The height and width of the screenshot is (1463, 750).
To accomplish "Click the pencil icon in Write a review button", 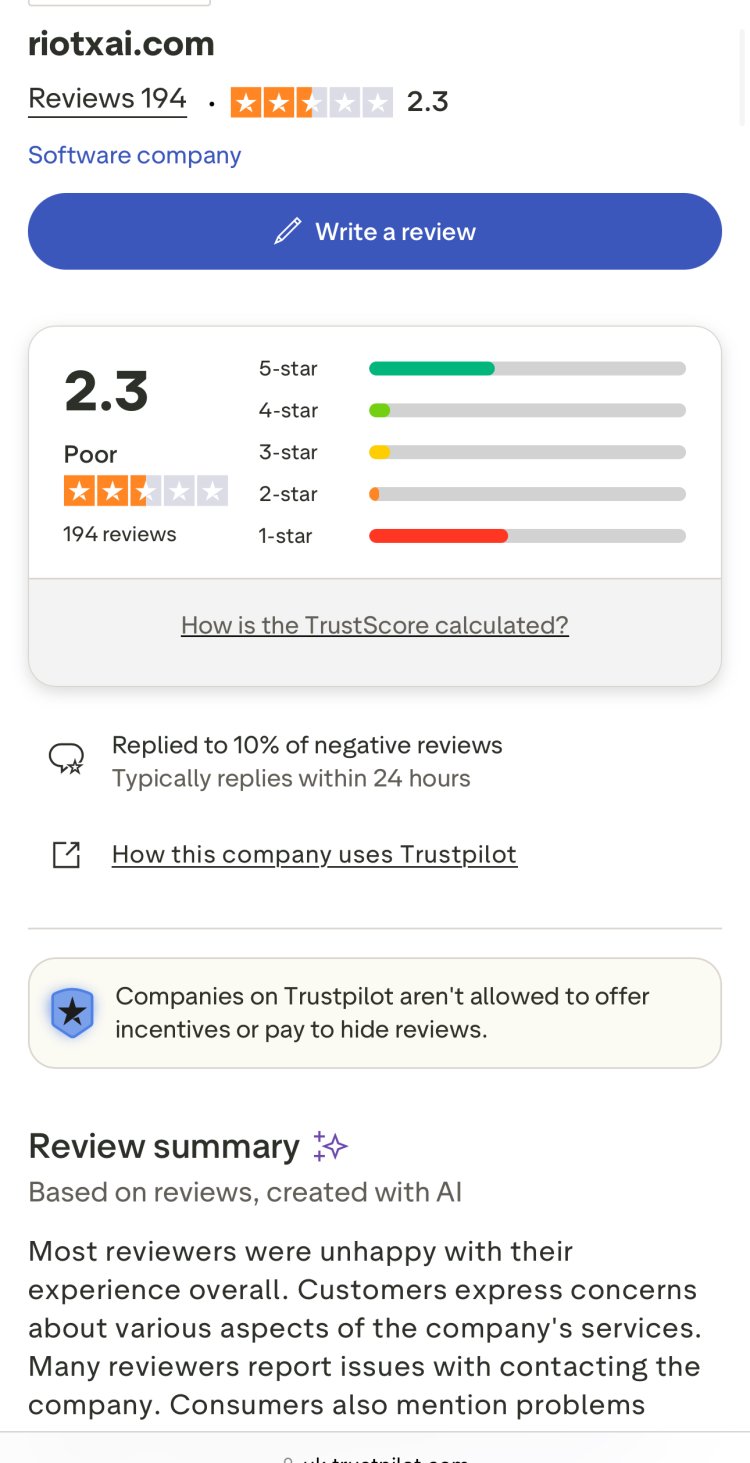I will pyautogui.click(x=288, y=231).
